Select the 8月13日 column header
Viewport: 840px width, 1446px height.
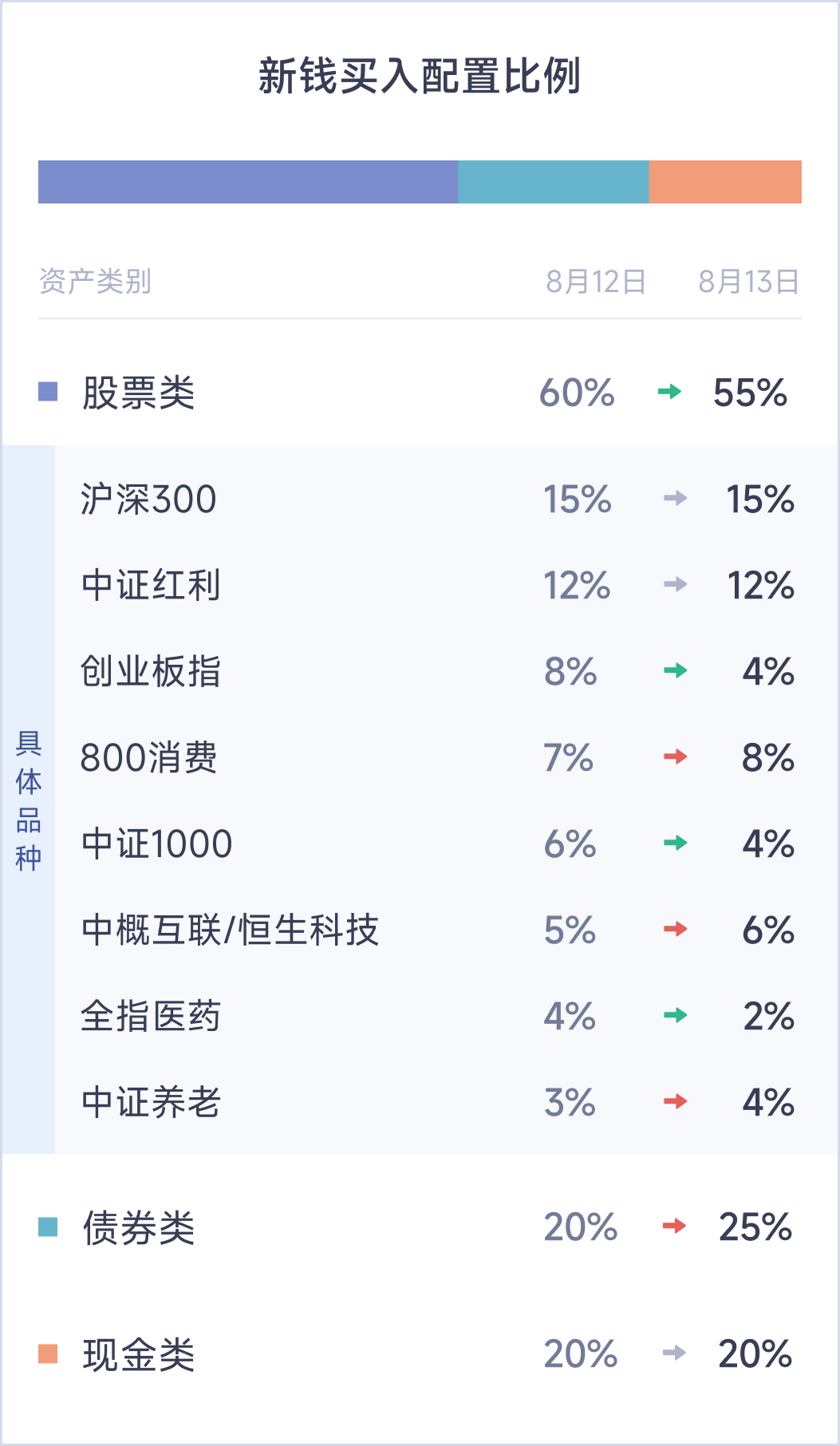pos(748,282)
